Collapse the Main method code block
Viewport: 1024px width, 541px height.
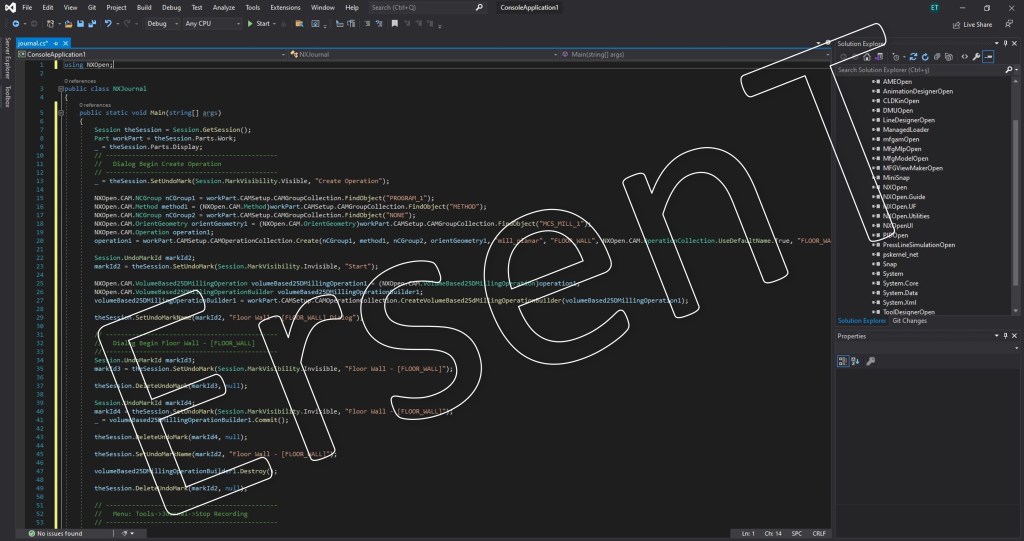[x=60, y=113]
